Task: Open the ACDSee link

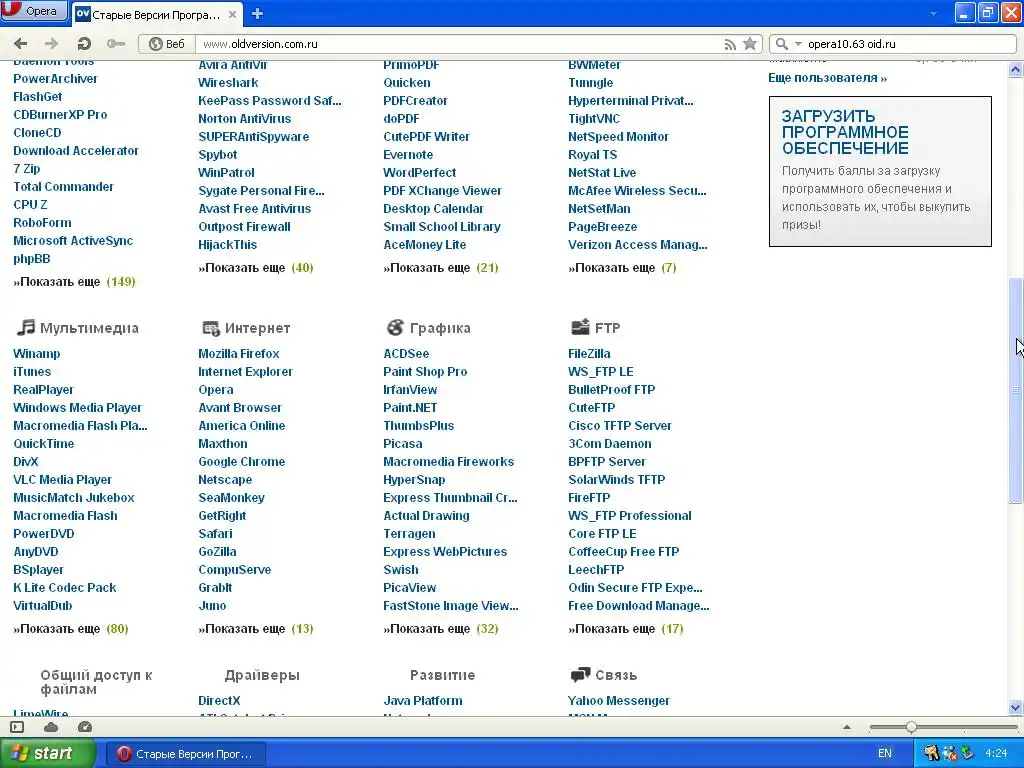Action: tap(406, 353)
